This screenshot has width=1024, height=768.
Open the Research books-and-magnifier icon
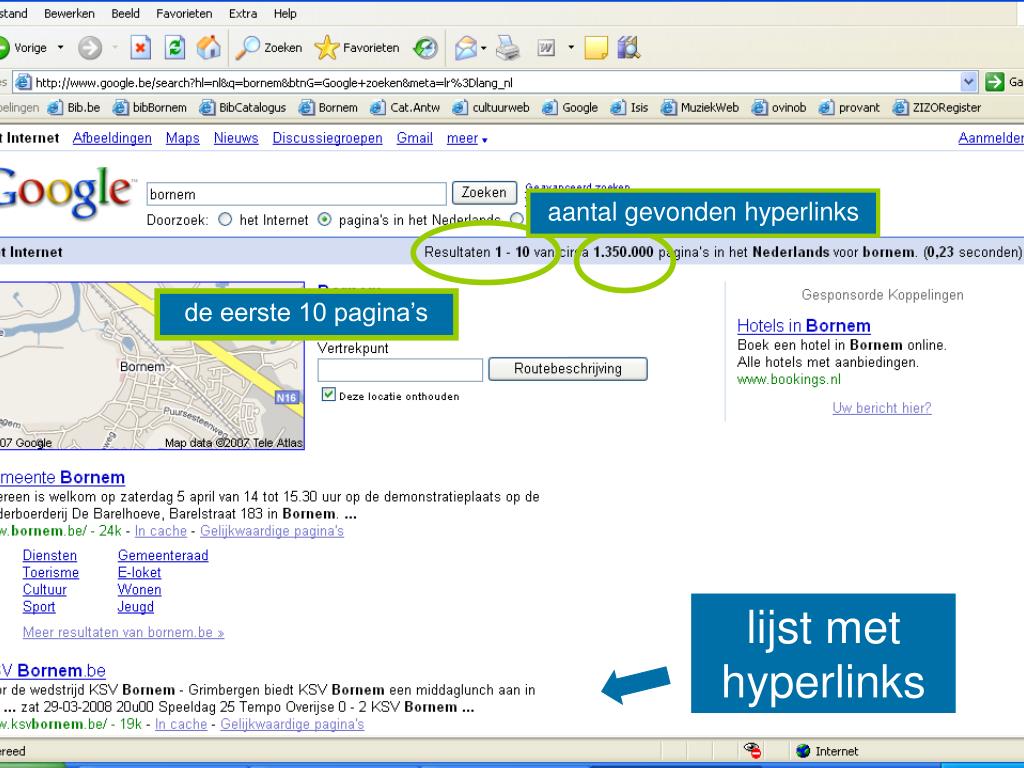628,48
